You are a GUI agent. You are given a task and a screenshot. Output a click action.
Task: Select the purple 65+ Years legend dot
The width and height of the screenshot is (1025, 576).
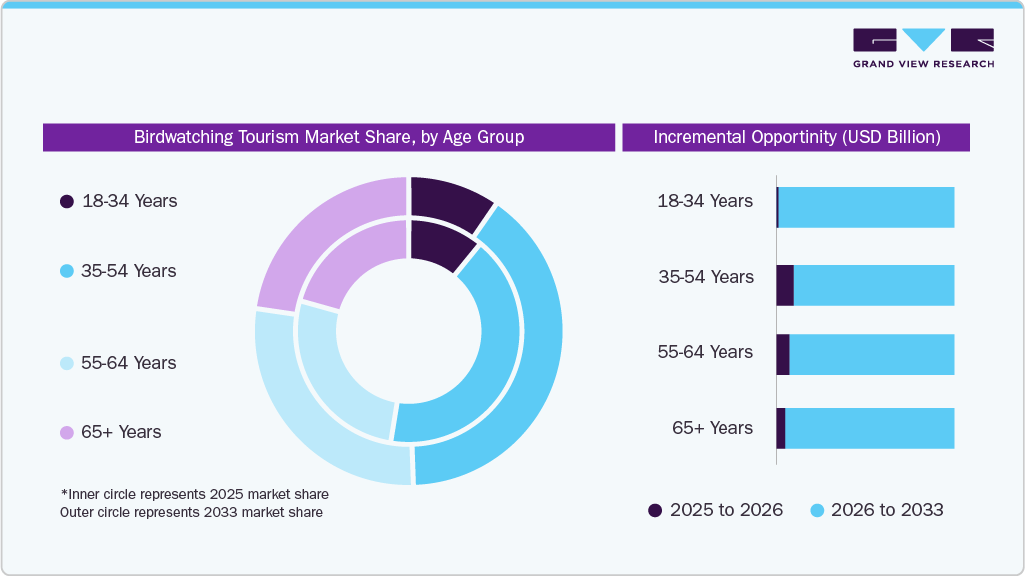[66, 432]
